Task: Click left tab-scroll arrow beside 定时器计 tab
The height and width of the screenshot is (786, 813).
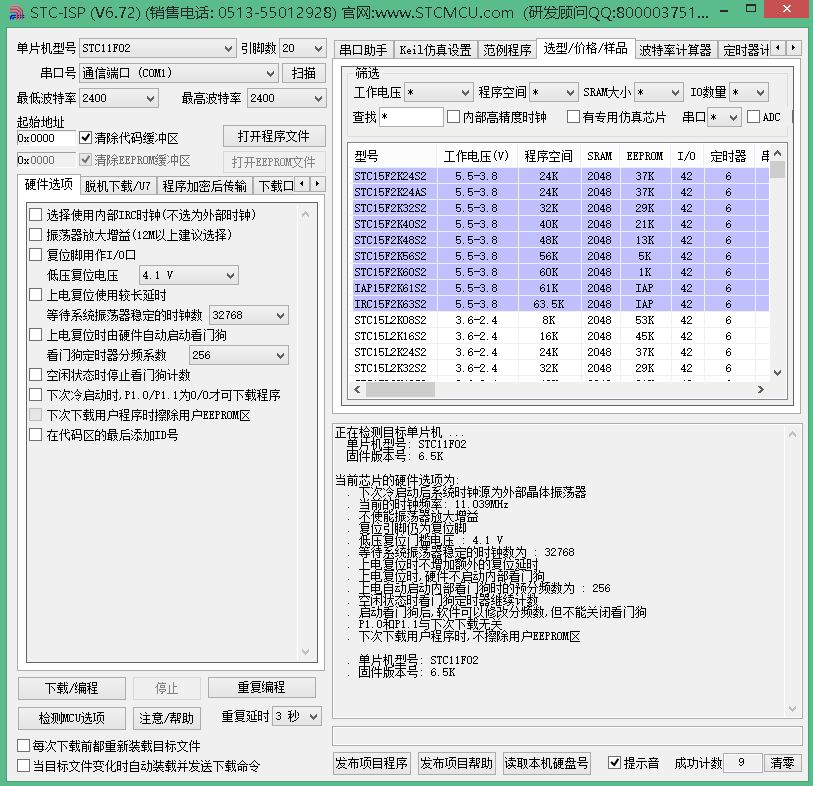Action: pos(778,48)
